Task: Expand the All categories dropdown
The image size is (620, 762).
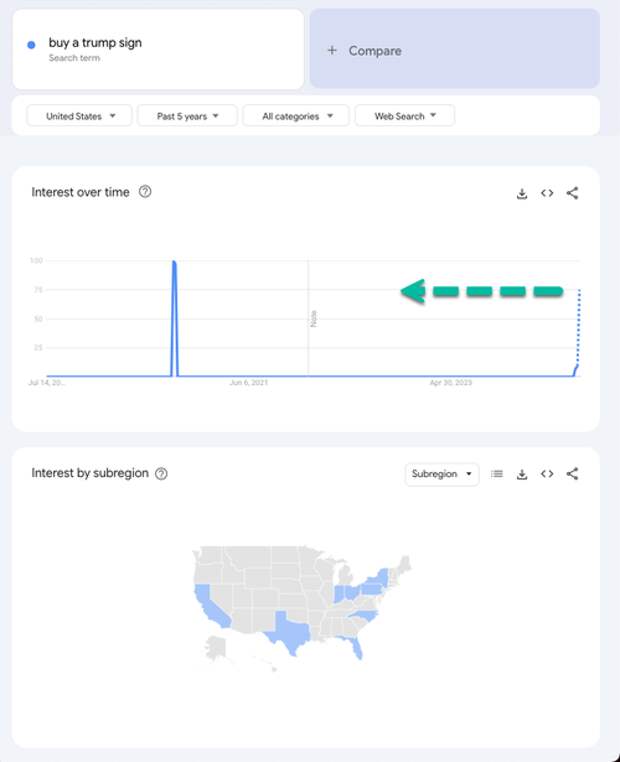Action: (296, 116)
